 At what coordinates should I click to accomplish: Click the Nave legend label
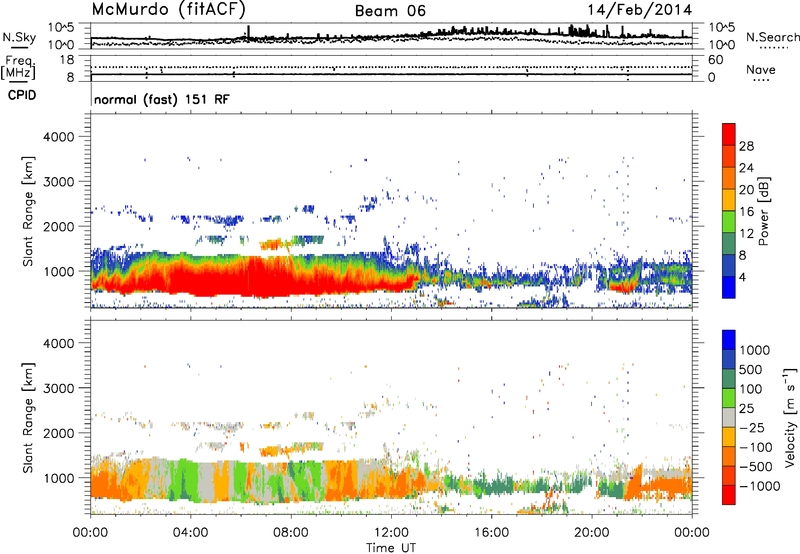(761, 70)
